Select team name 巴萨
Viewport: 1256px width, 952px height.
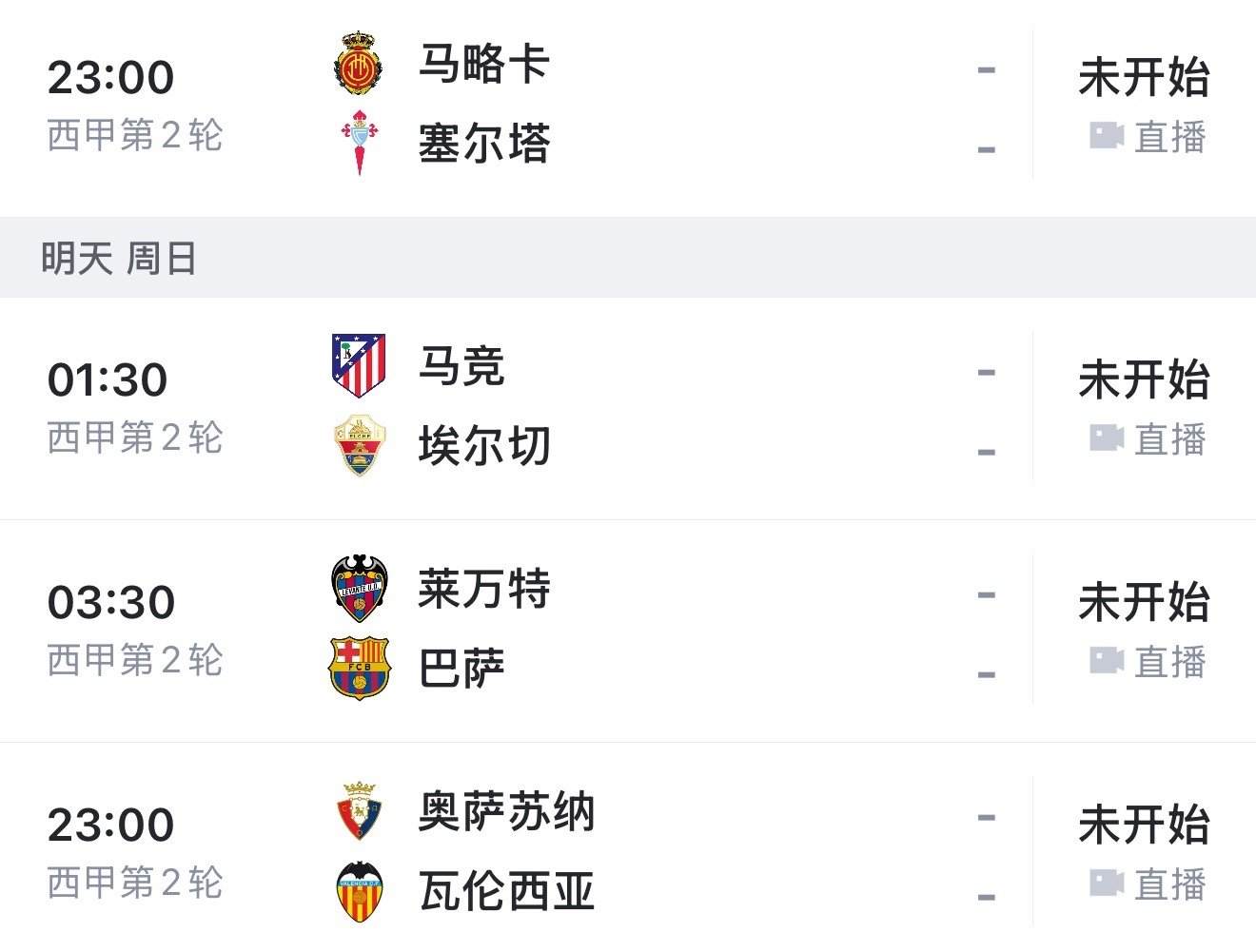[x=461, y=669]
